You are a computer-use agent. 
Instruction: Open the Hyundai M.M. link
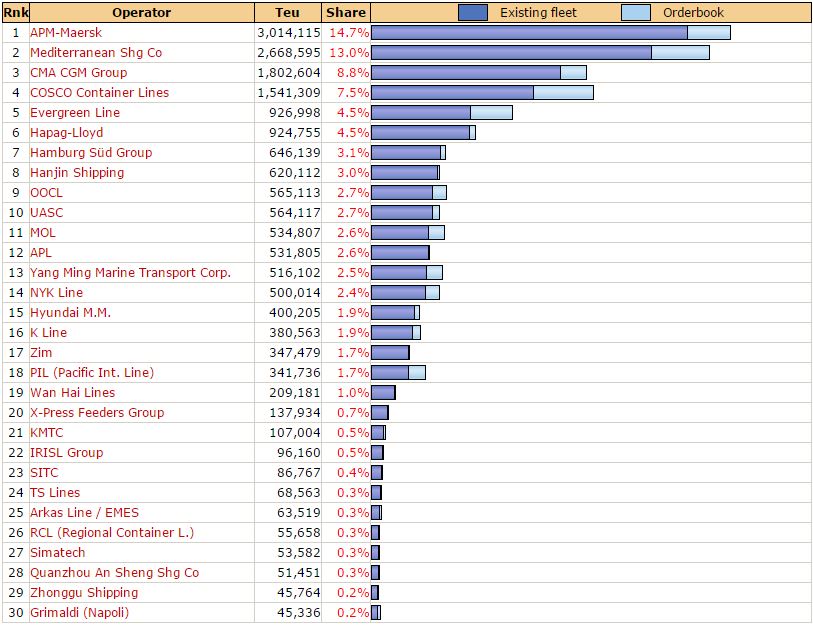click(71, 313)
